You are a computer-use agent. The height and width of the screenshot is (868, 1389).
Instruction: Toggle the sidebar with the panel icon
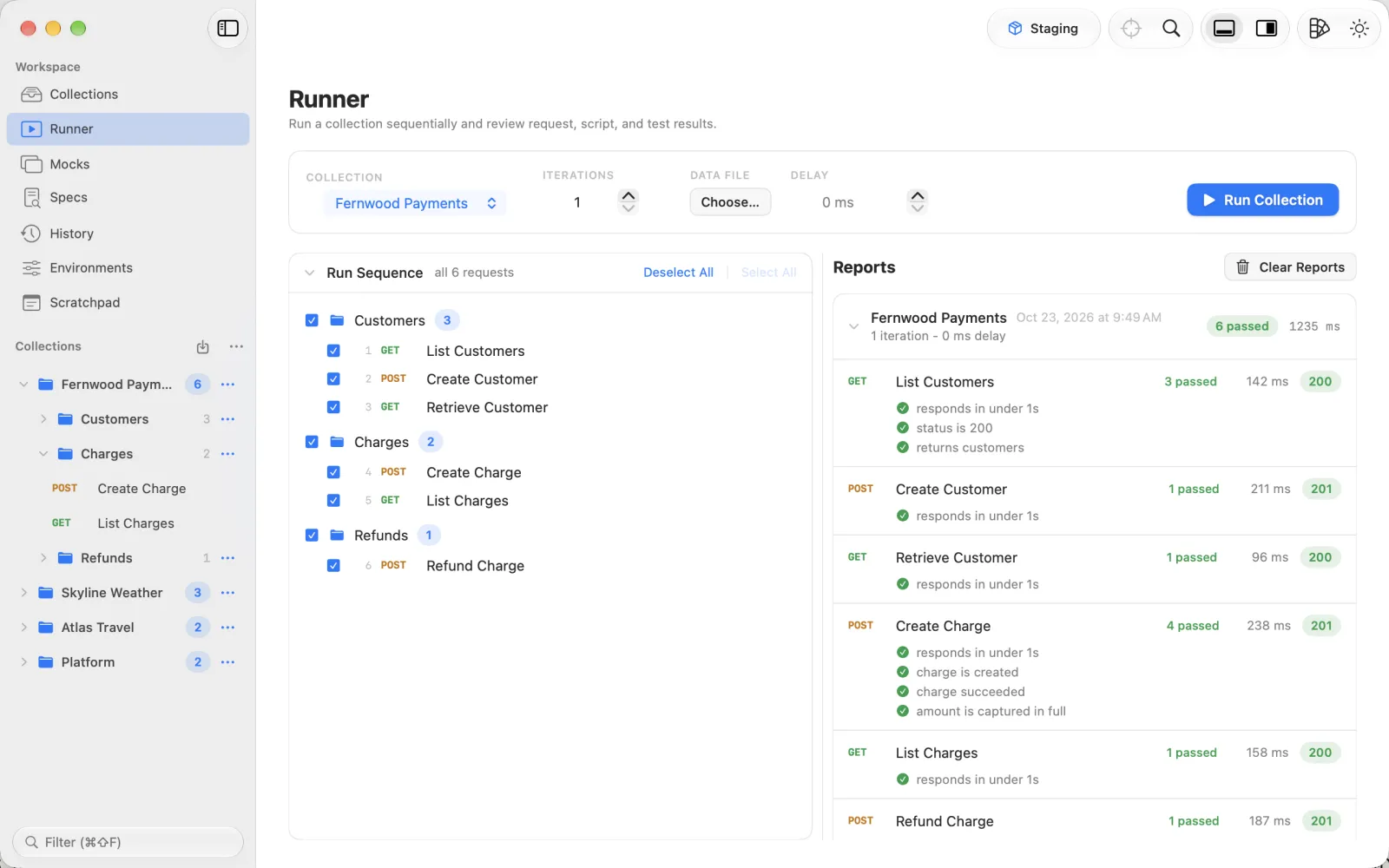[228, 29]
